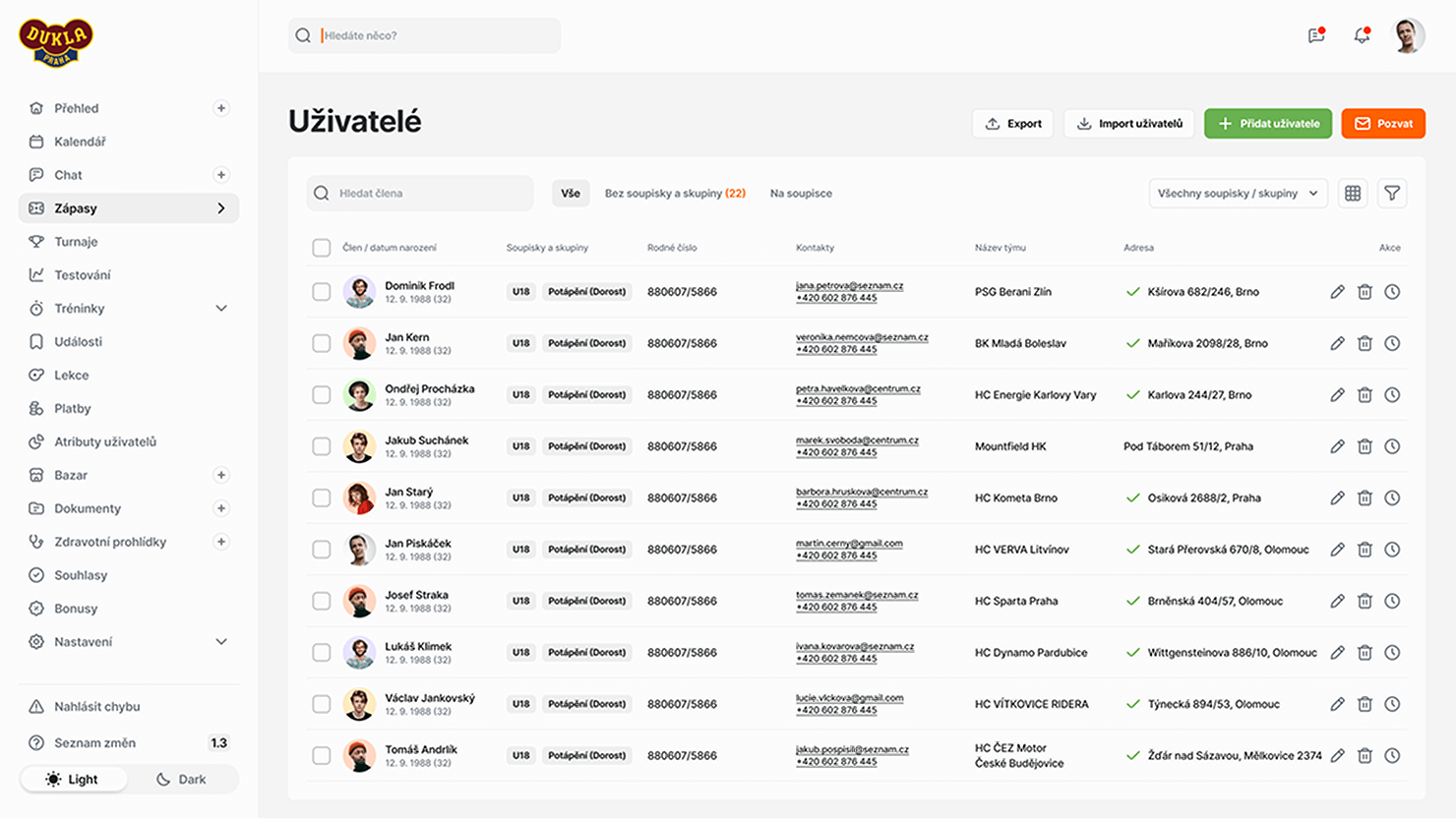Viewport: 1456px width, 819px height.
Task: Open the notifications bell icon
Action: tap(1362, 35)
